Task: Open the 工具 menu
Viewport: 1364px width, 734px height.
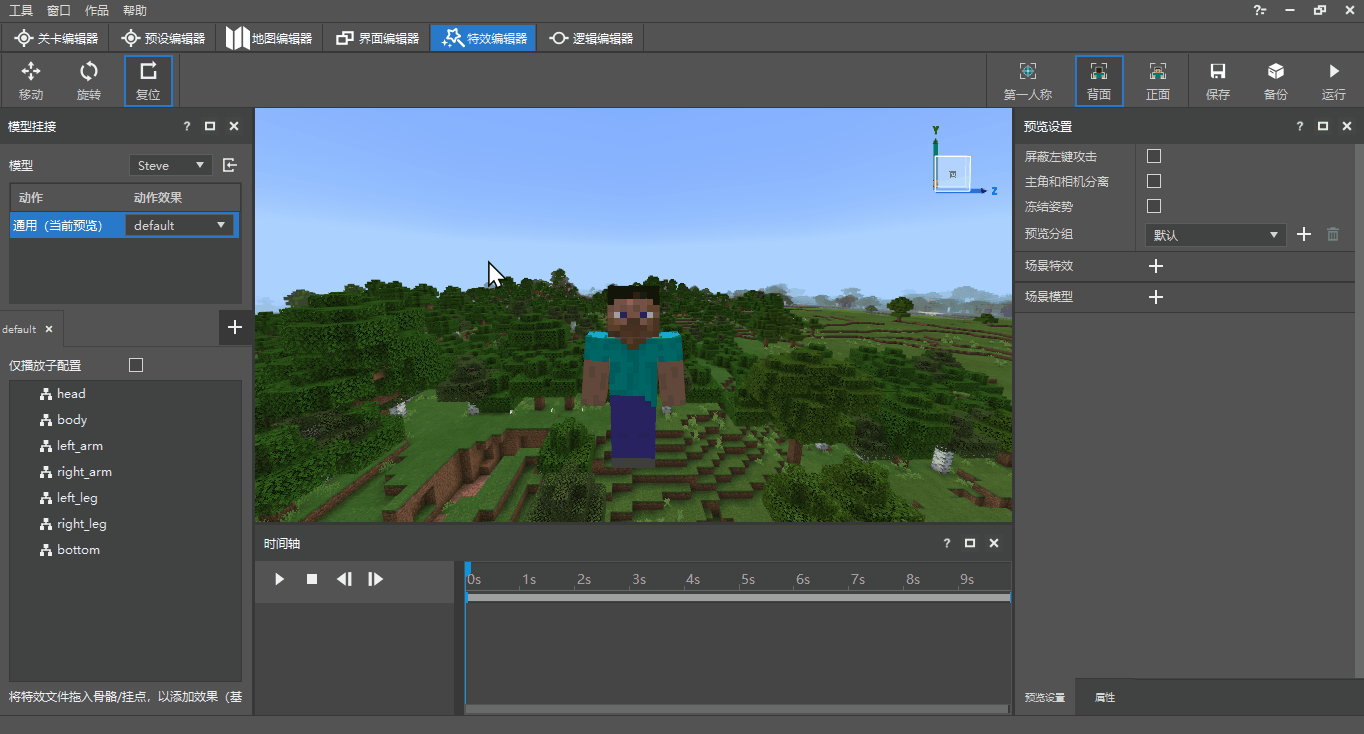Action: pyautogui.click(x=21, y=10)
